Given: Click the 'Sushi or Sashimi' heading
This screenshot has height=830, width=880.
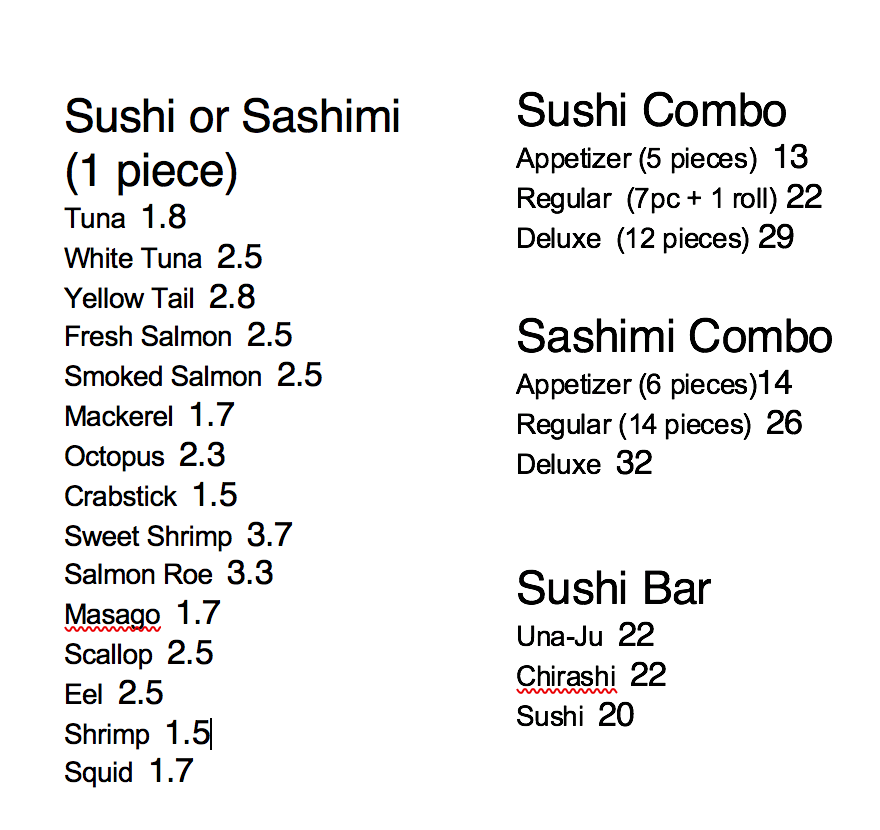Looking at the screenshot, I should tap(232, 117).
